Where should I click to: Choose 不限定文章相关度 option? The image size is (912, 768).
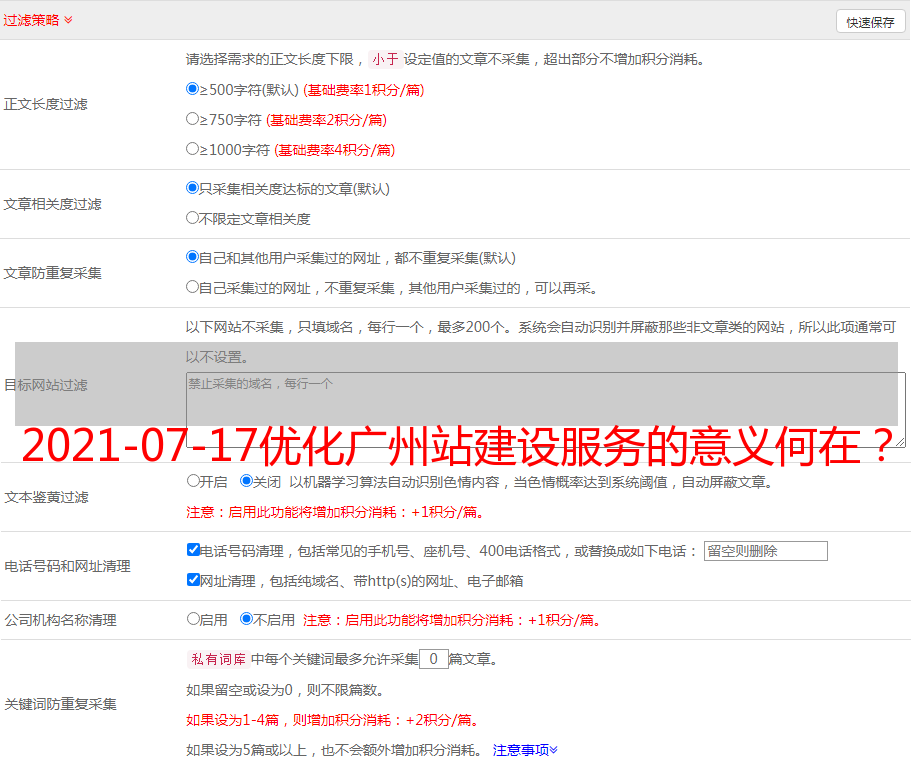193,218
